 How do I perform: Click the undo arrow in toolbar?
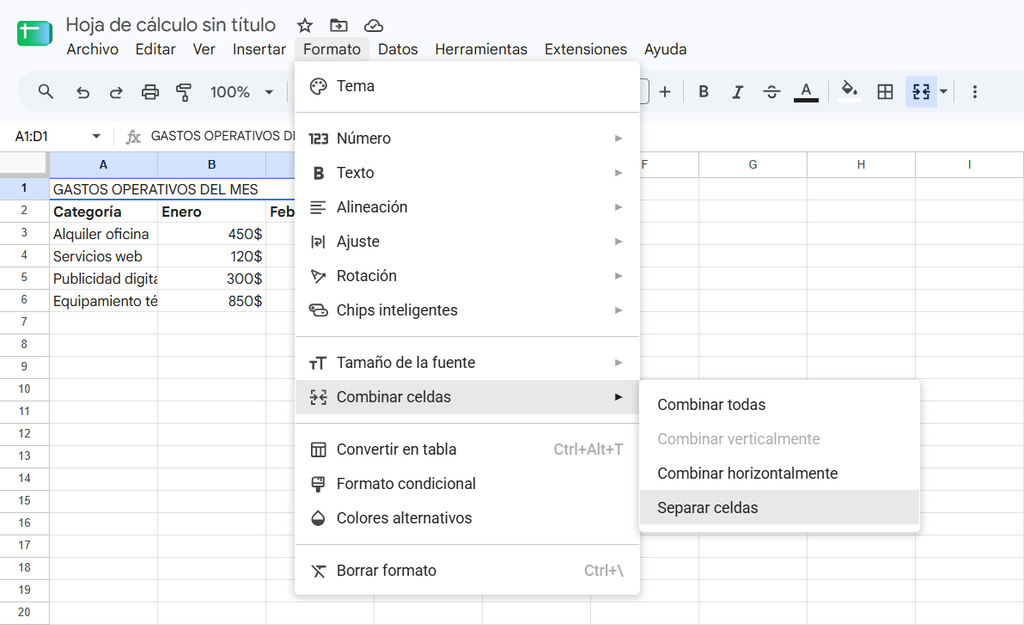click(82, 92)
